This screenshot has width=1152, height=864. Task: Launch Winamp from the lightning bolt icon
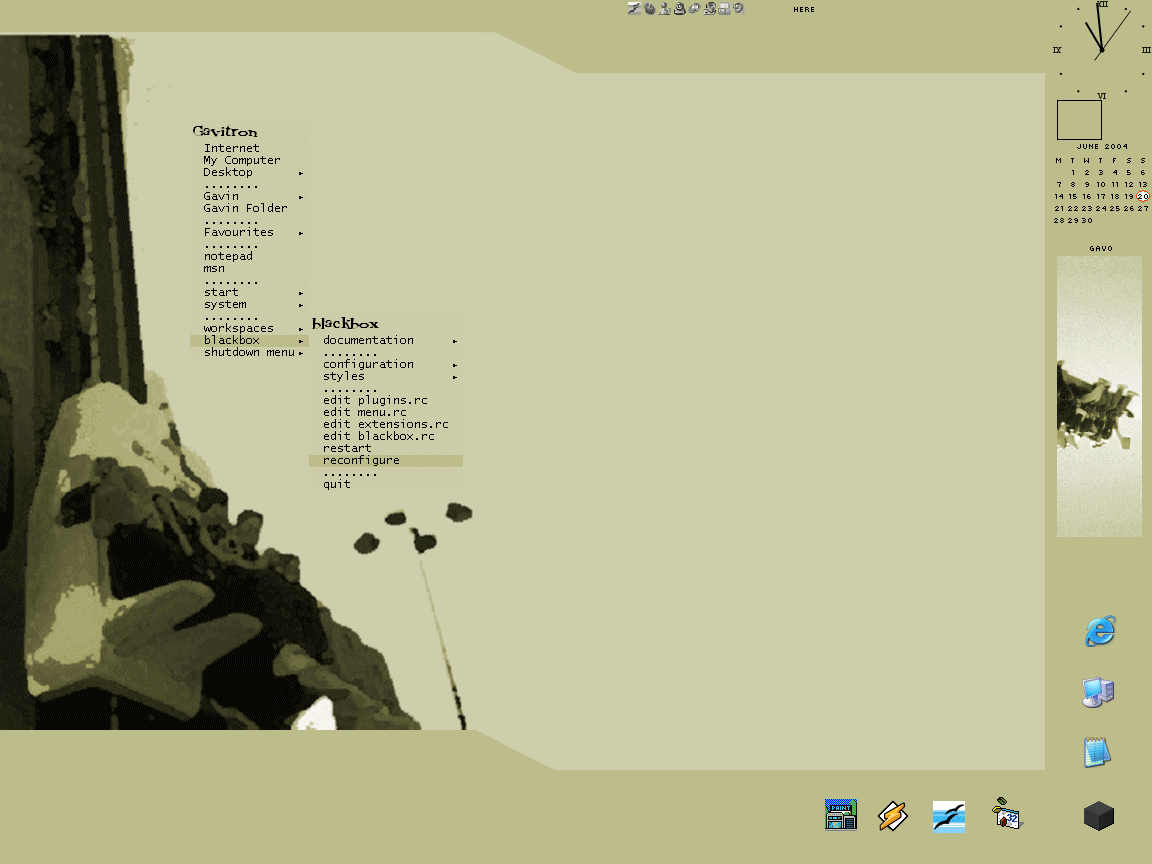892,816
